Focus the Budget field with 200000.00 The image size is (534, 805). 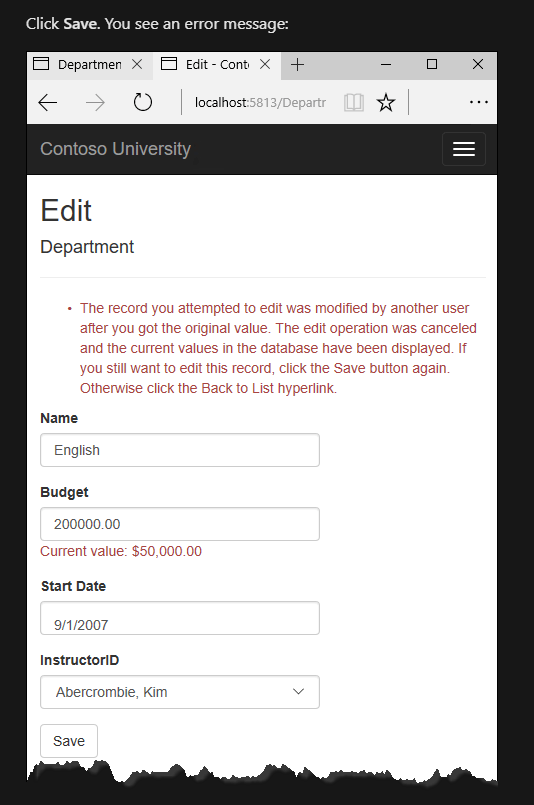(180, 524)
